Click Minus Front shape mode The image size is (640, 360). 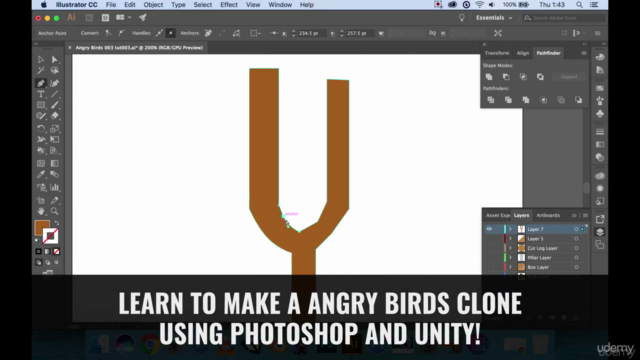[506, 77]
